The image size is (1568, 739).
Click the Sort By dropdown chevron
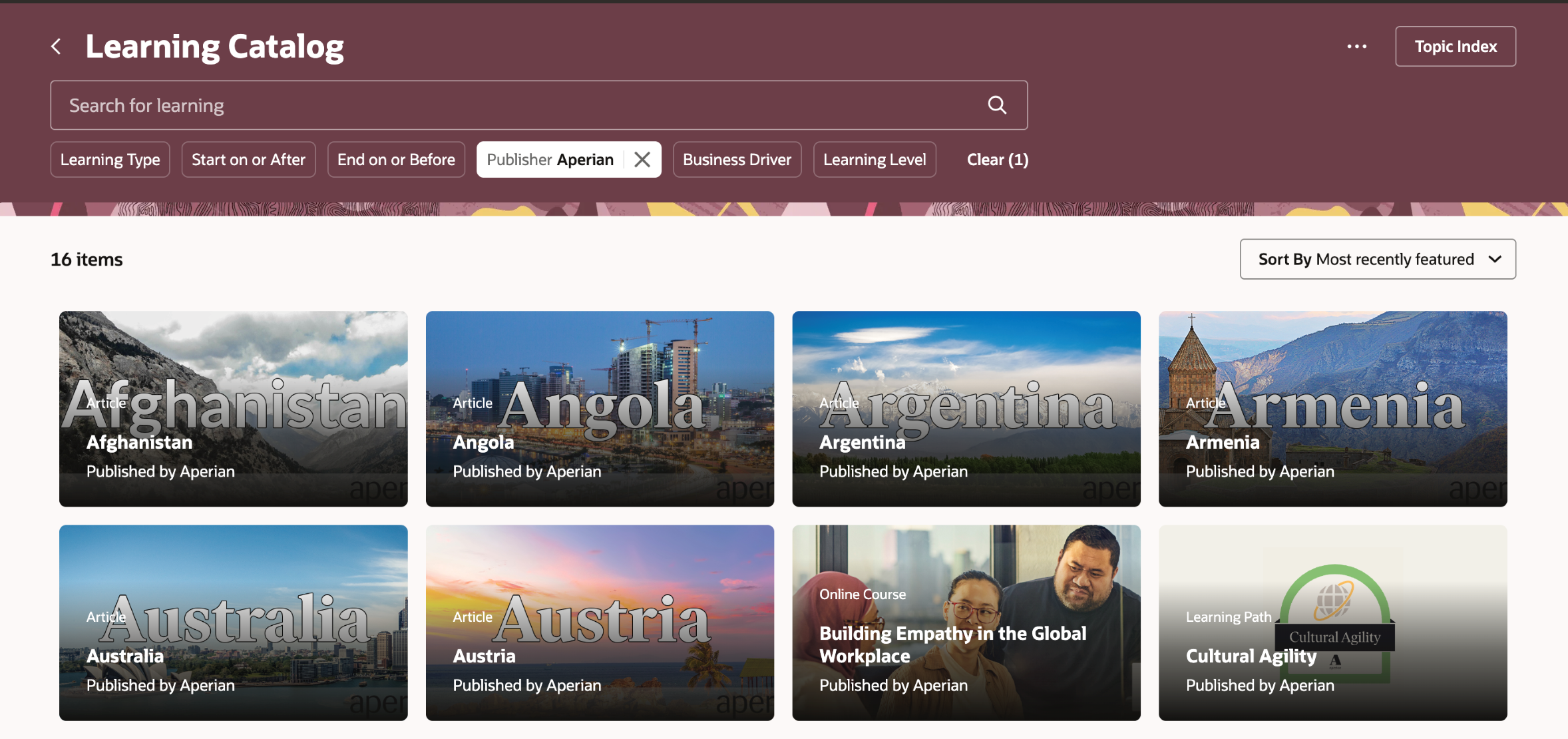tap(1495, 259)
